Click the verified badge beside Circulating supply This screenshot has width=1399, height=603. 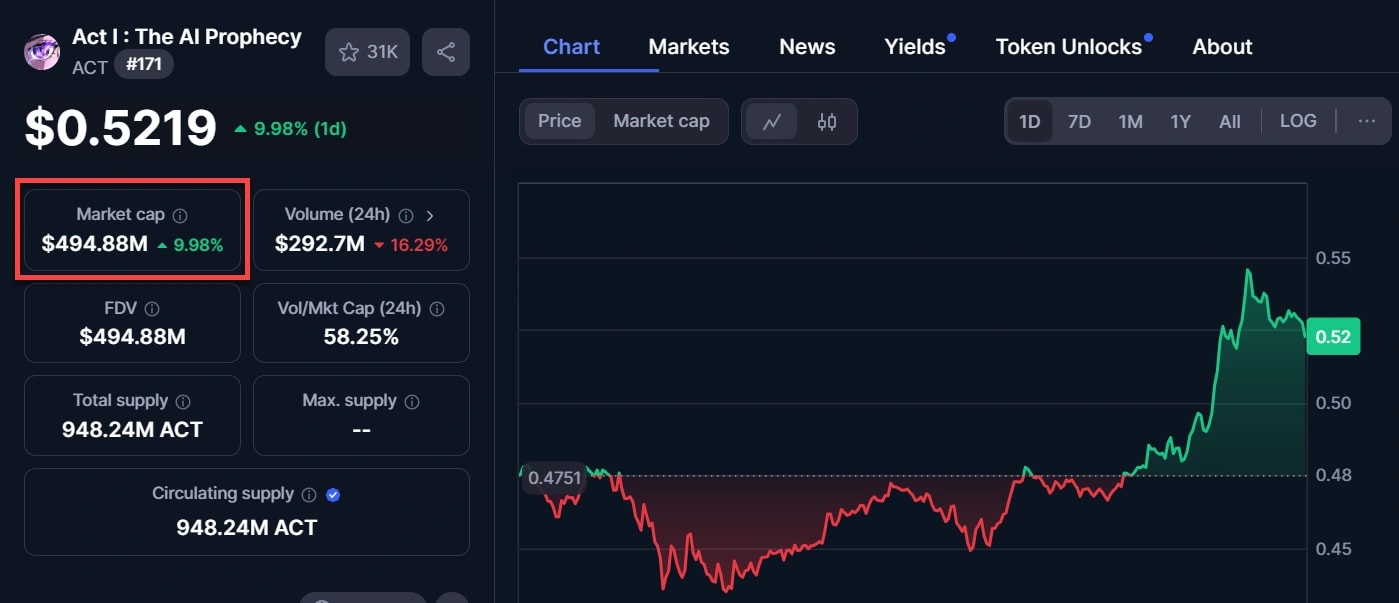[333, 494]
